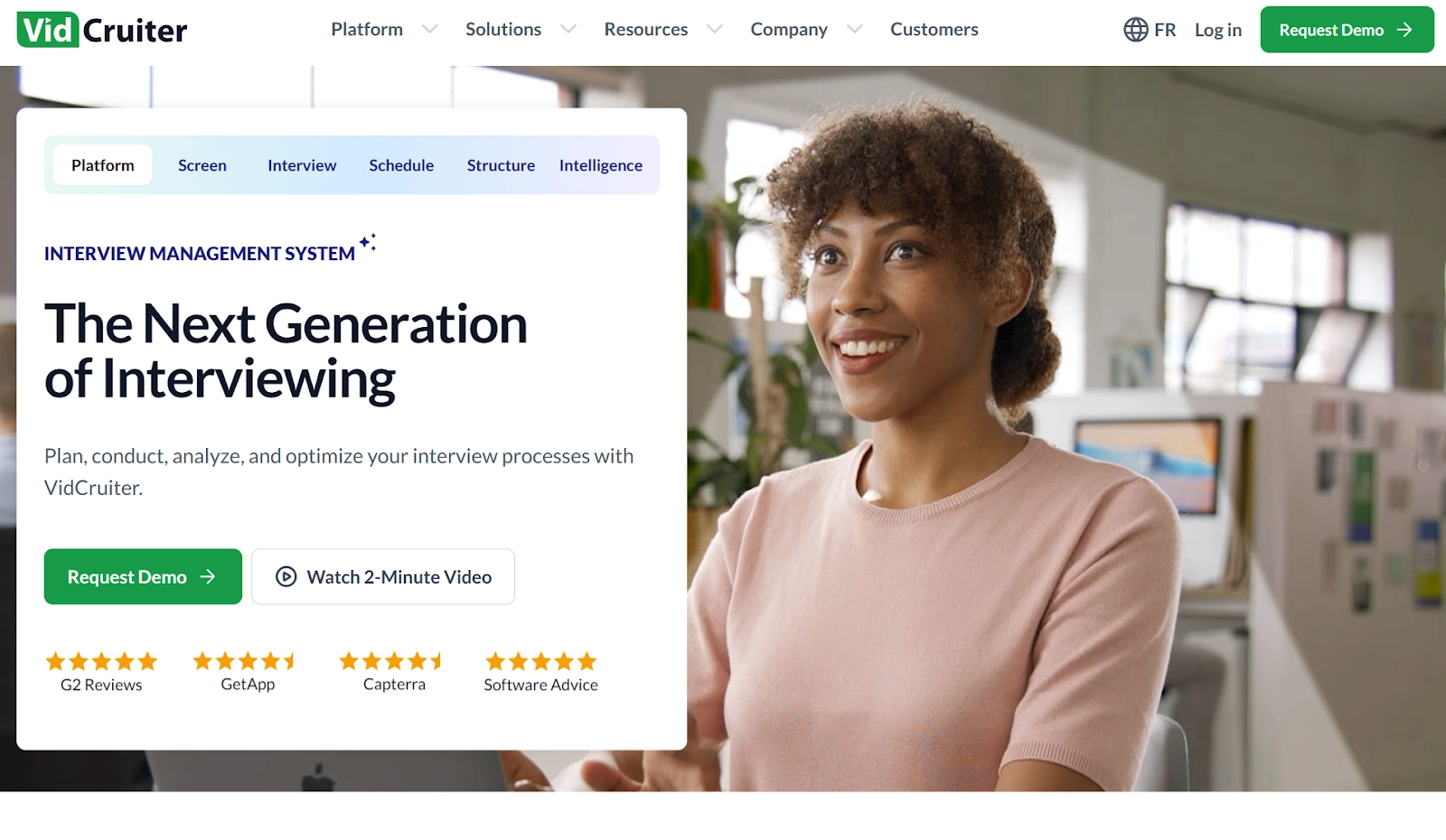The image size is (1446, 840).
Task: Click the Capterra label
Action: pos(394,685)
